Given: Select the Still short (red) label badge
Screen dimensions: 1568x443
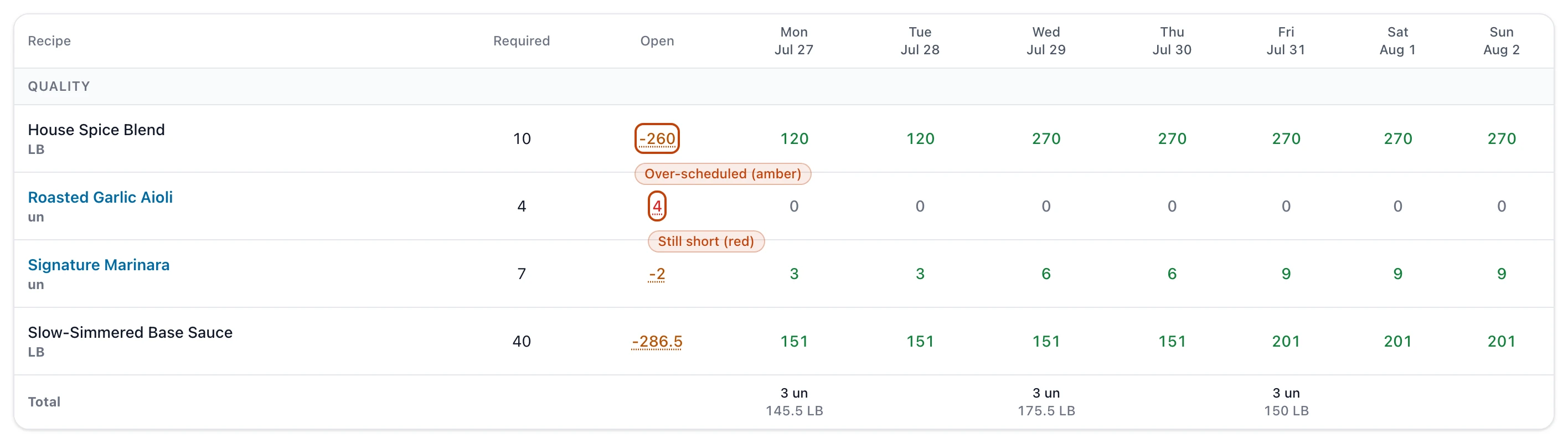Looking at the screenshot, I should (x=705, y=241).
